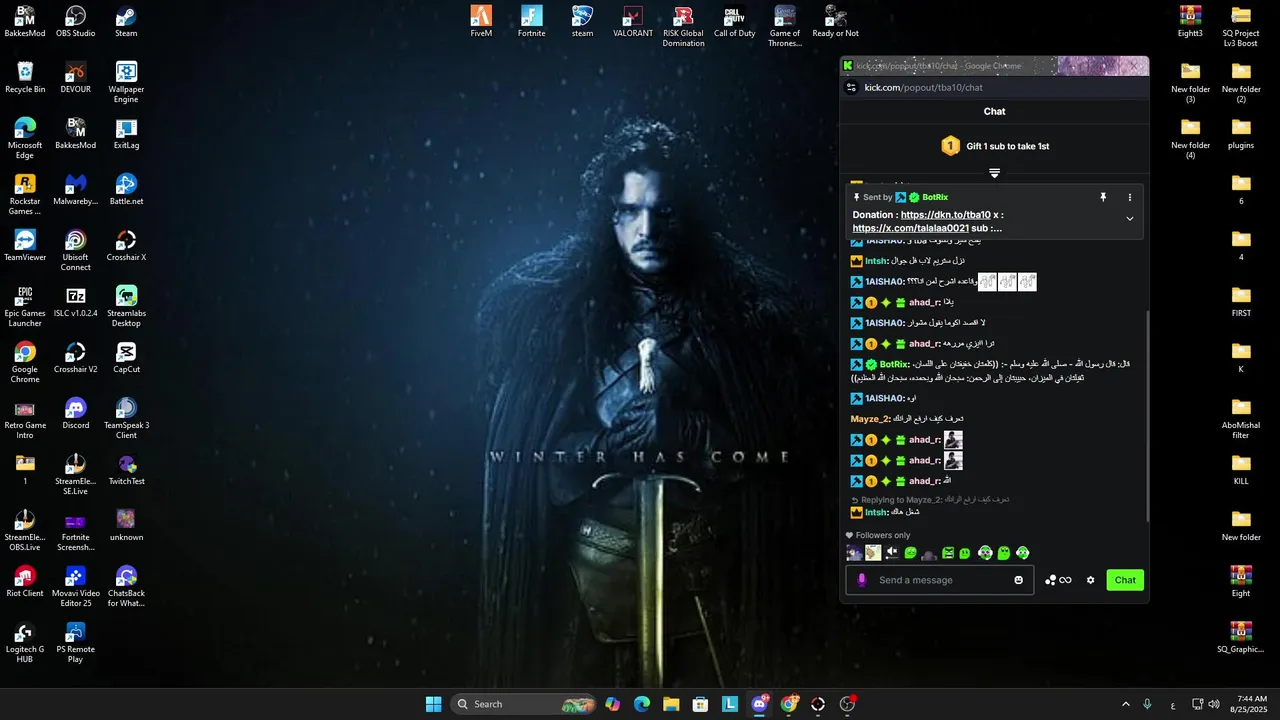The image size is (1280, 720).
Task: Open the Eight3 archive on desktop
Action: (1190, 22)
